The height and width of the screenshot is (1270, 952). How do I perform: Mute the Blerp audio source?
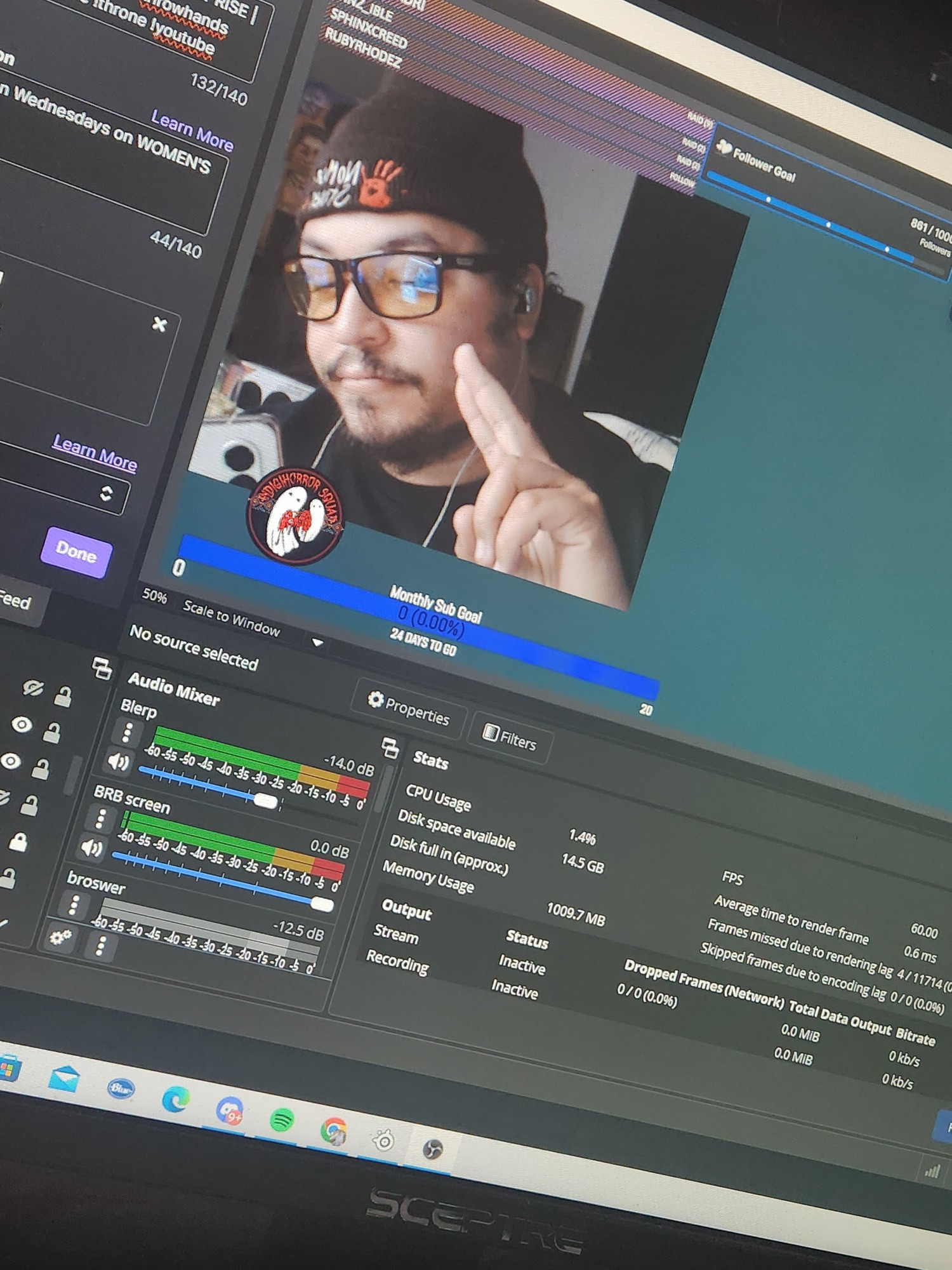coord(118,761)
